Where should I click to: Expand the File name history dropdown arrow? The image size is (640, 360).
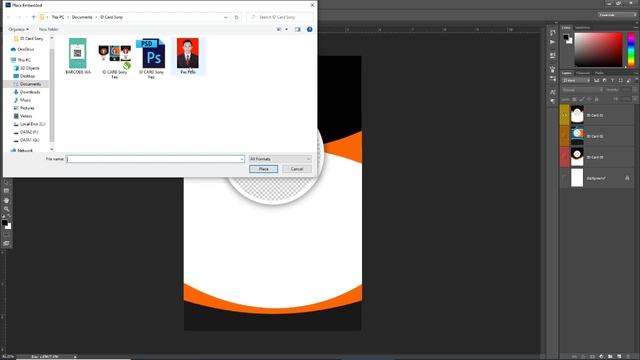pyautogui.click(x=242, y=159)
